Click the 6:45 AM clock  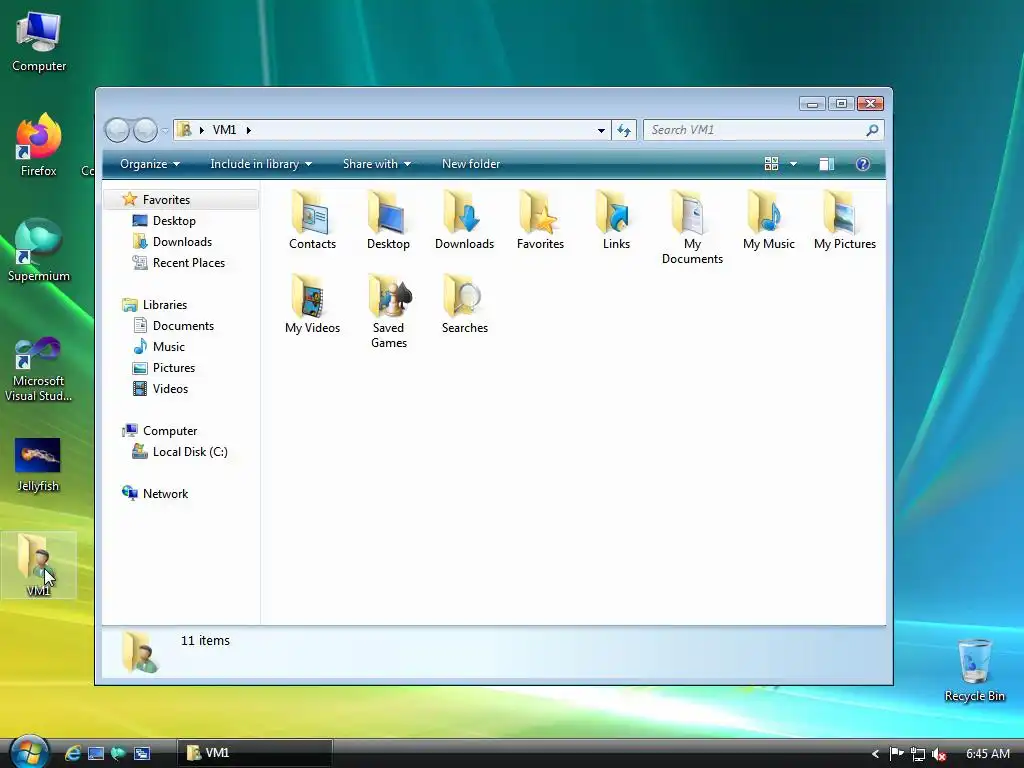[988, 754]
